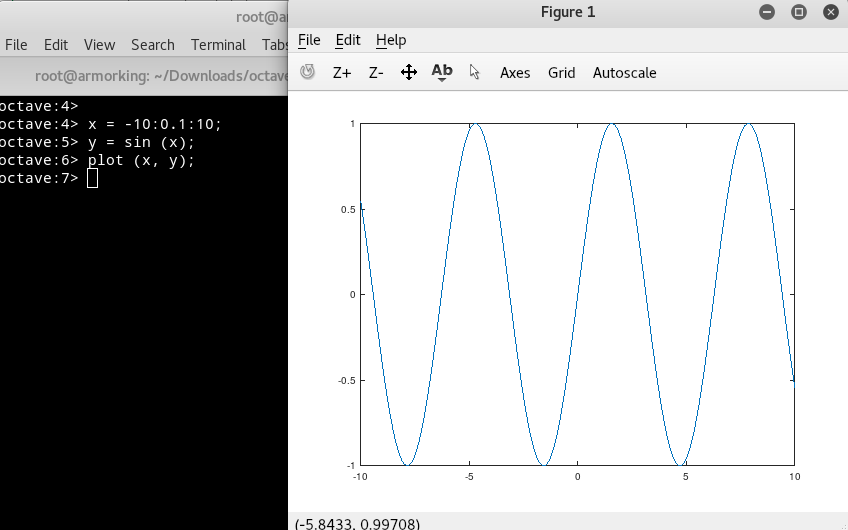Click the rotate tool icon in Figure toolbar
The width and height of the screenshot is (848, 530).
(308, 72)
